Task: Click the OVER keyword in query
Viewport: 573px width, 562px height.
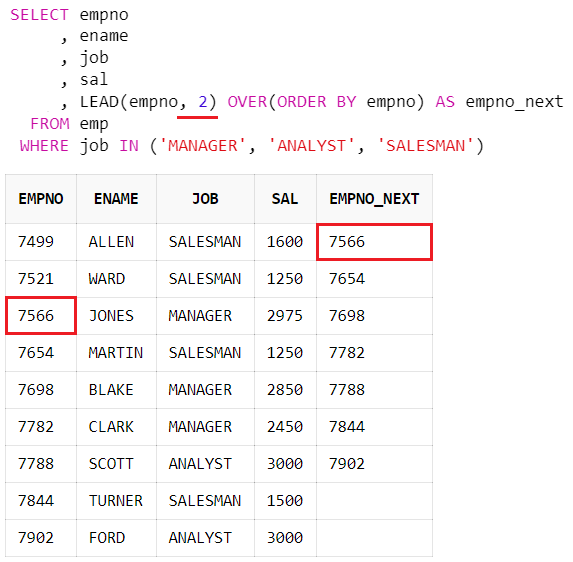Action: pos(247,102)
